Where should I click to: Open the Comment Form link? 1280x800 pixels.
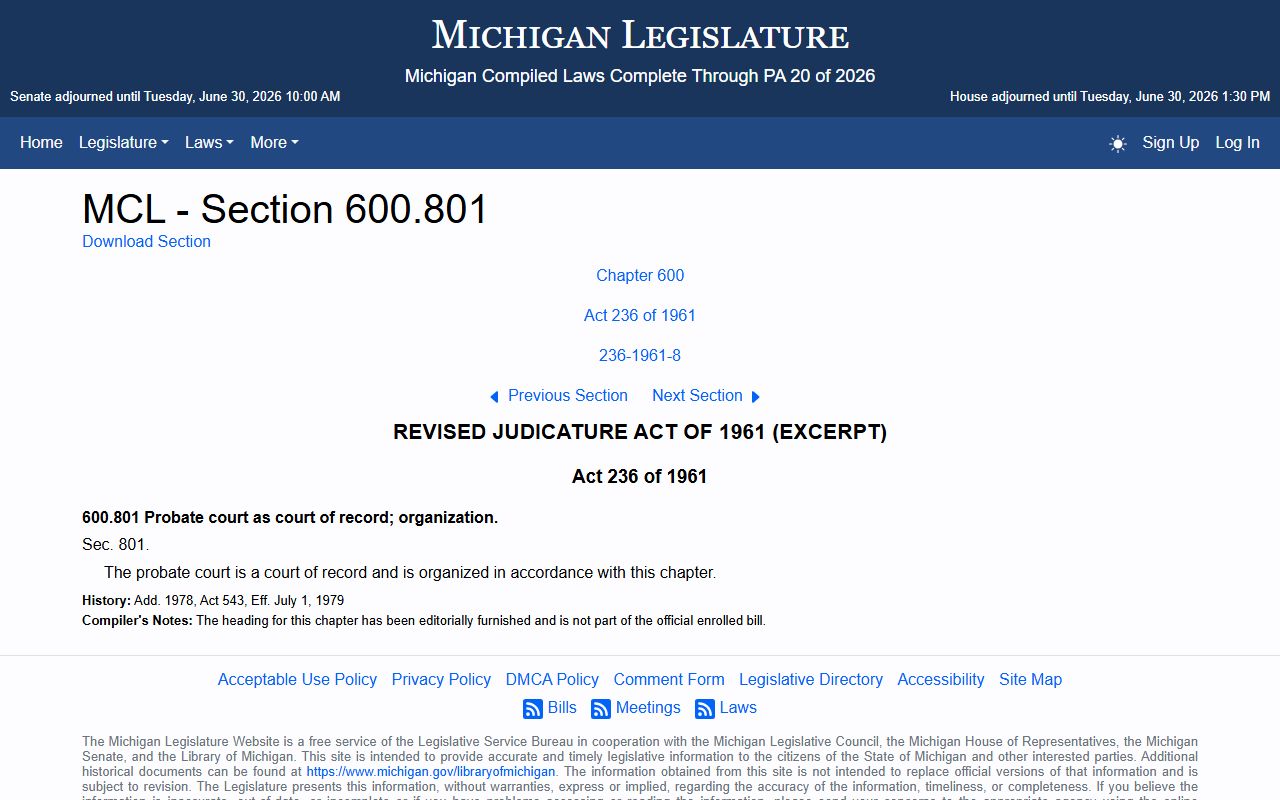click(x=669, y=679)
